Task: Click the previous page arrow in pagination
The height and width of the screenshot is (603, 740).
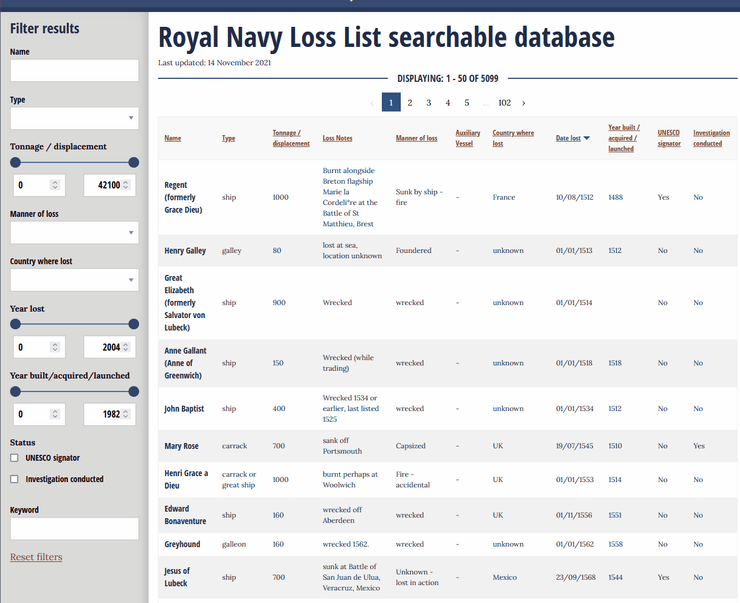Action: click(373, 103)
